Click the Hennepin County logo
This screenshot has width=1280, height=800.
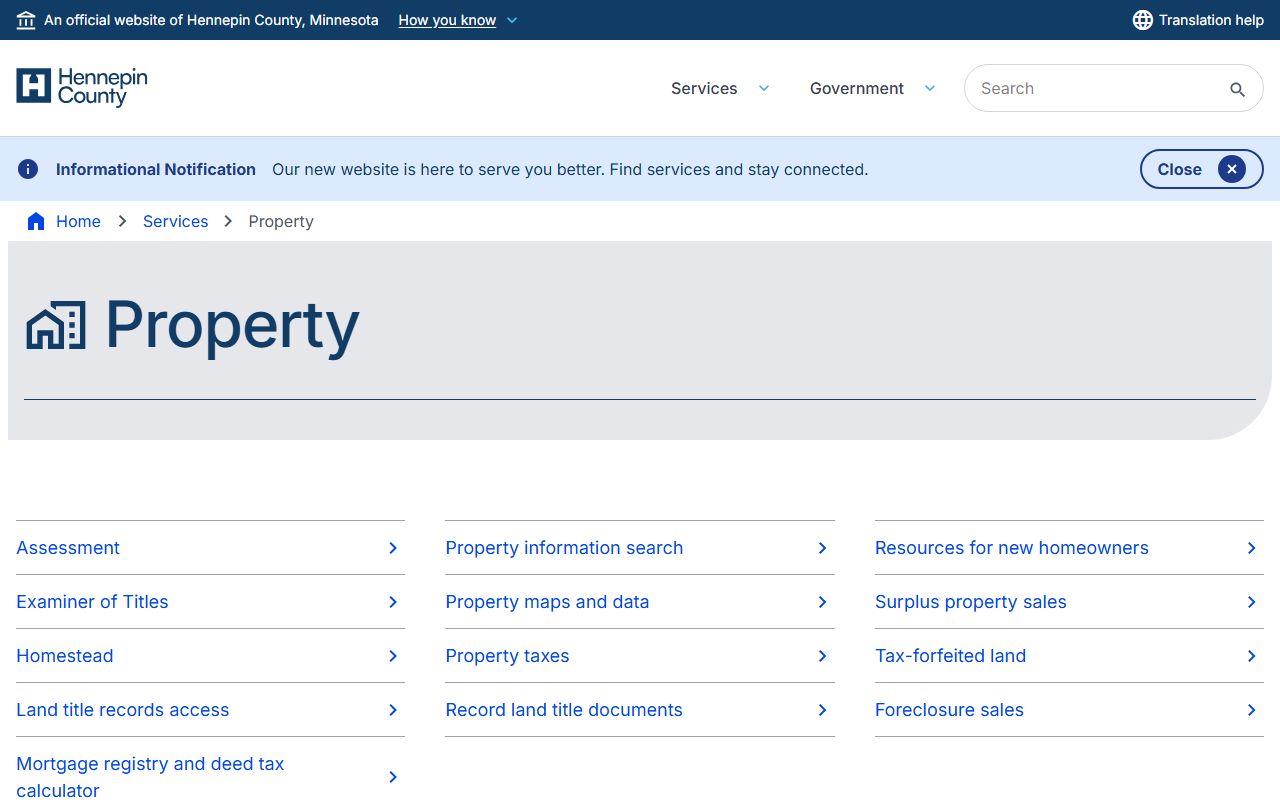82,88
